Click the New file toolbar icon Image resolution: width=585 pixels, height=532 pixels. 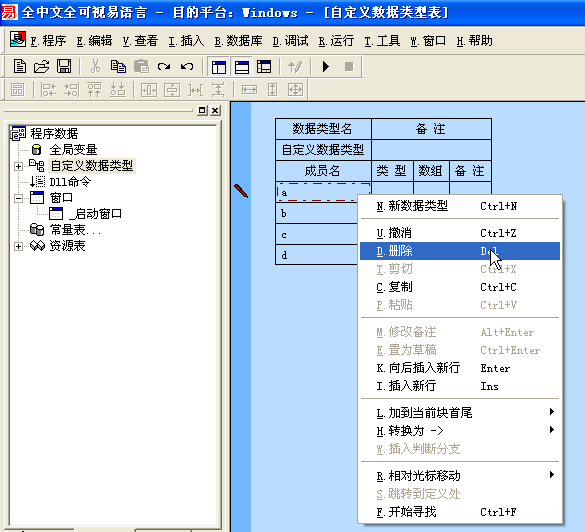point(19,67)
